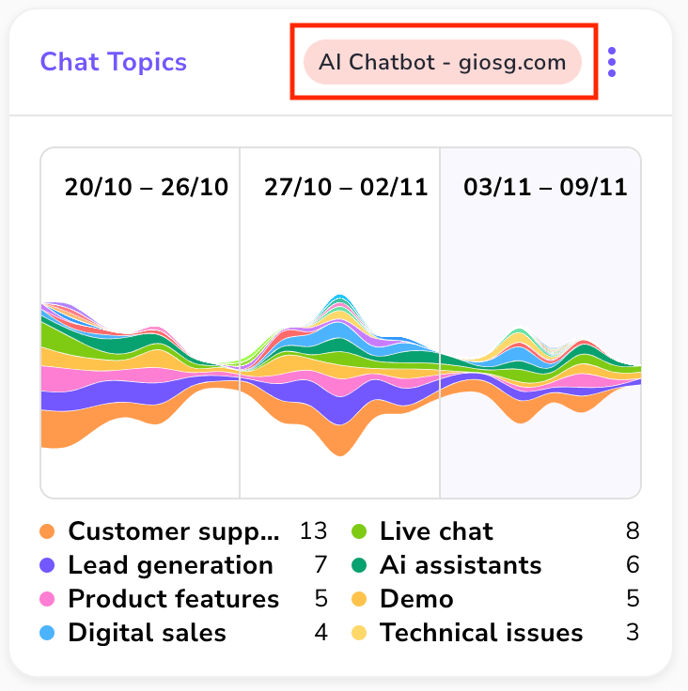Select the 27/10 – 02/11 week column

(x=340, y=320)
